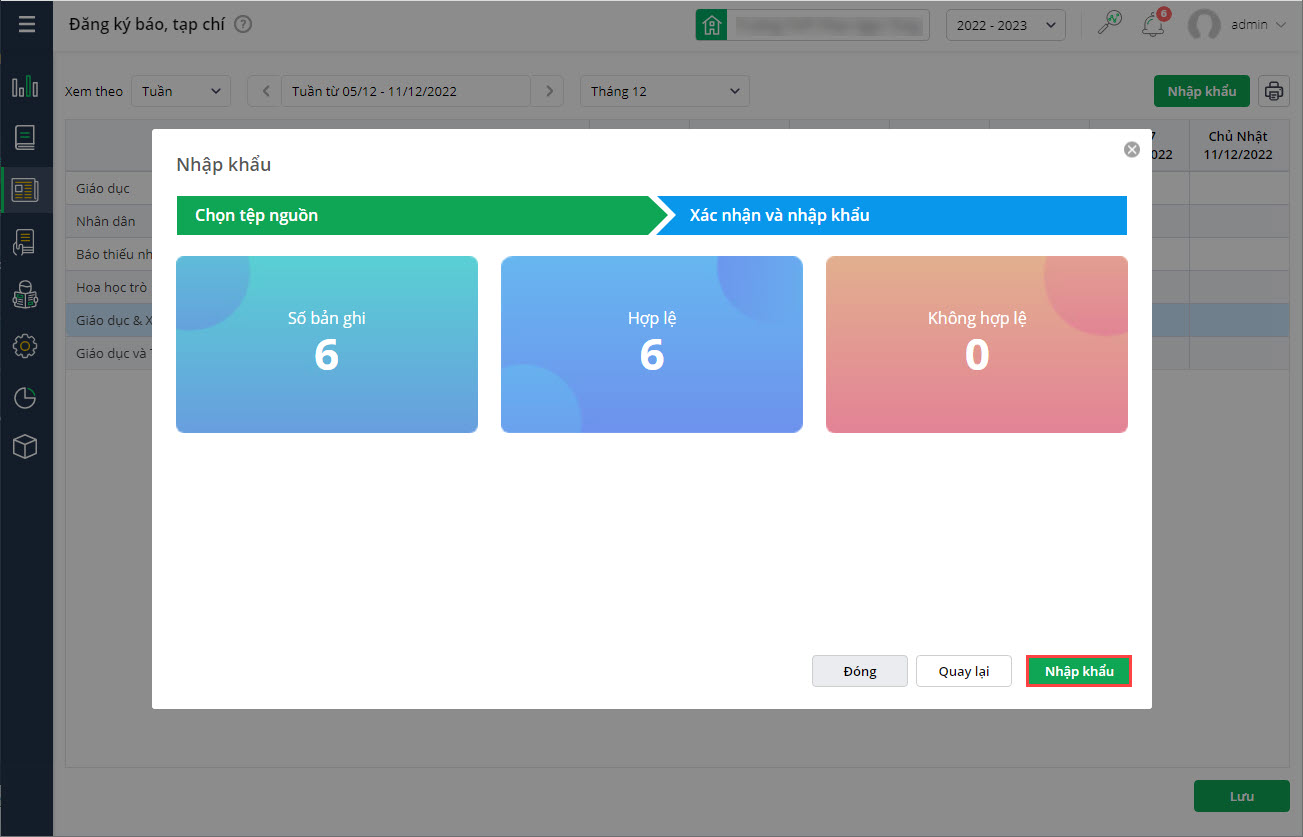Image resolution: width=1303 pixels, height=837 pixels.
Task: Close the Nhập khẩu dialog with X
Action: click(x=1132, y=149)
